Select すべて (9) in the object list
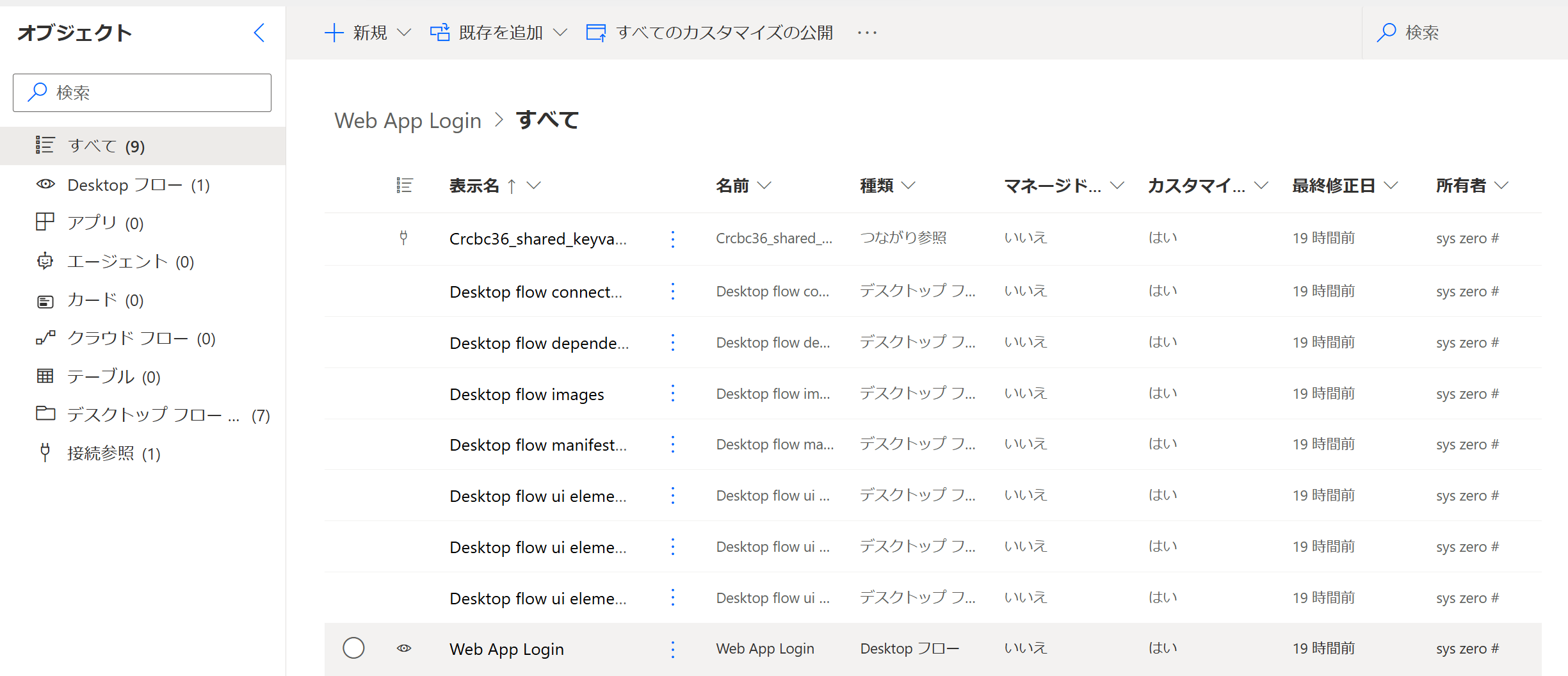Screen dimensions: 1568x676 (x=143, y=146)
